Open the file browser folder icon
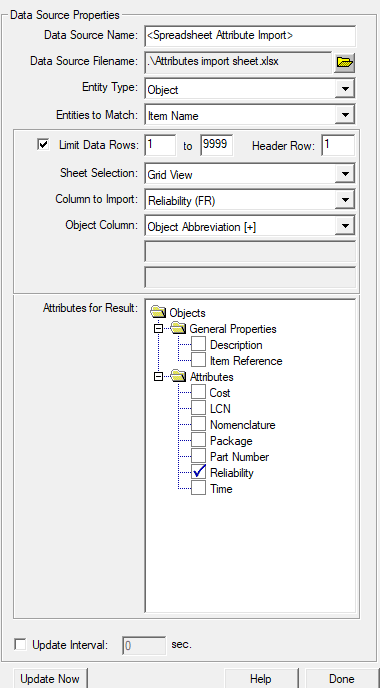The image size is (380, 688). tap(344, 63)
